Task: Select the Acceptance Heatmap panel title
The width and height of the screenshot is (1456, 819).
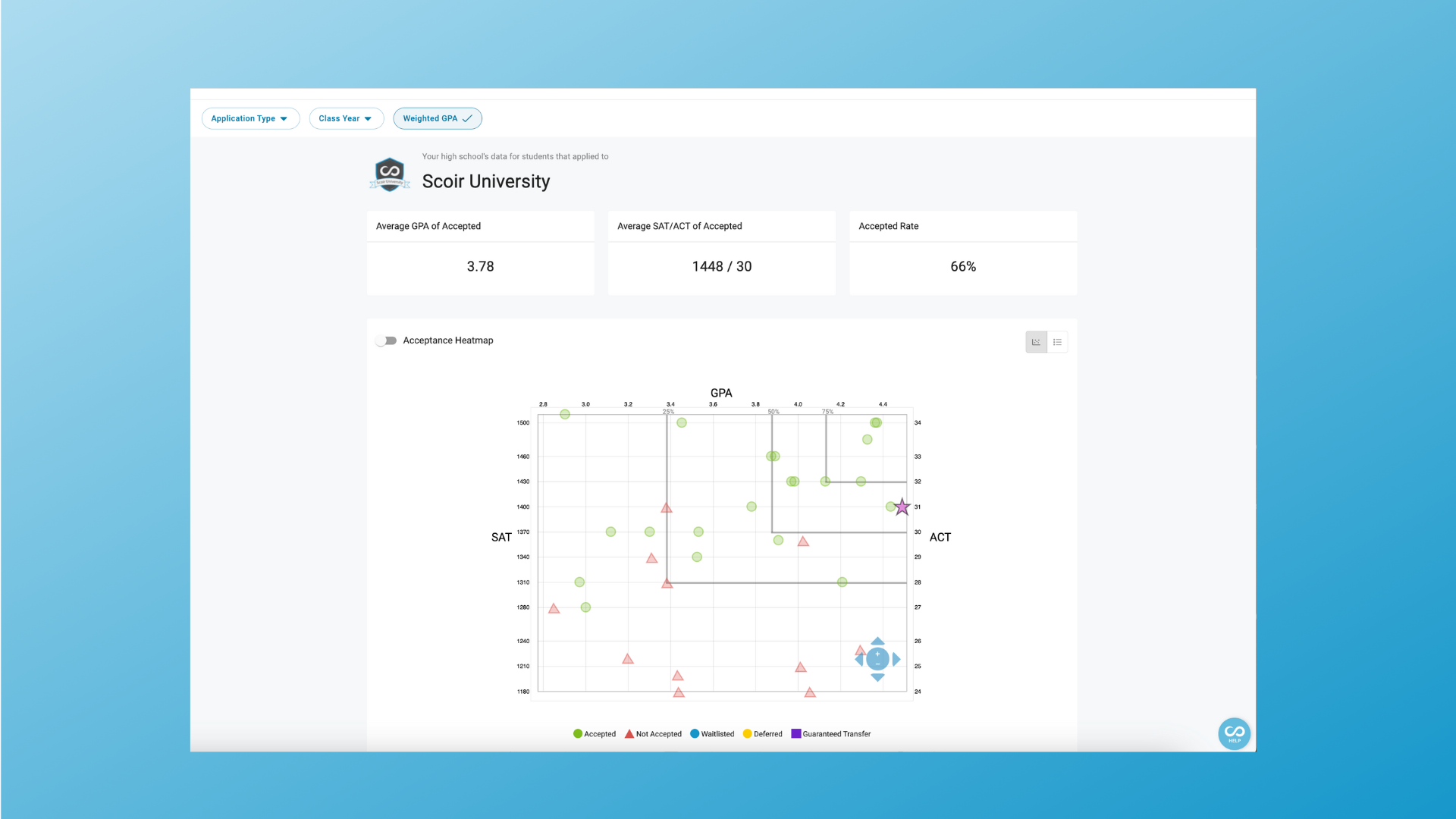Action: [448, 339]
